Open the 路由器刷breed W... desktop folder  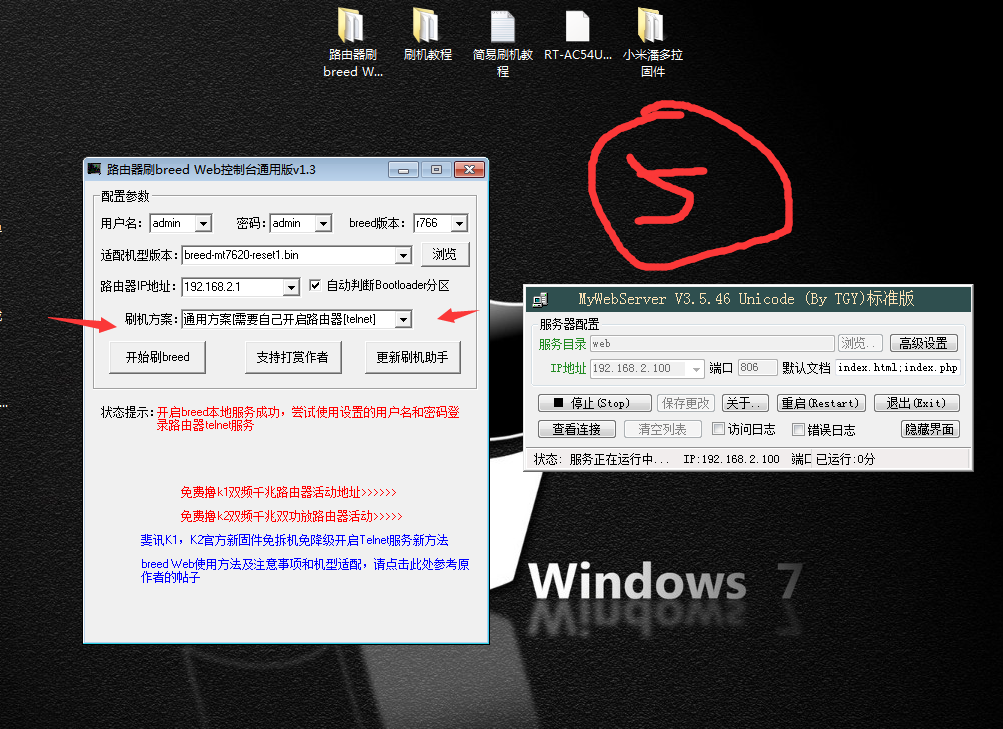[x=352, y=43]
